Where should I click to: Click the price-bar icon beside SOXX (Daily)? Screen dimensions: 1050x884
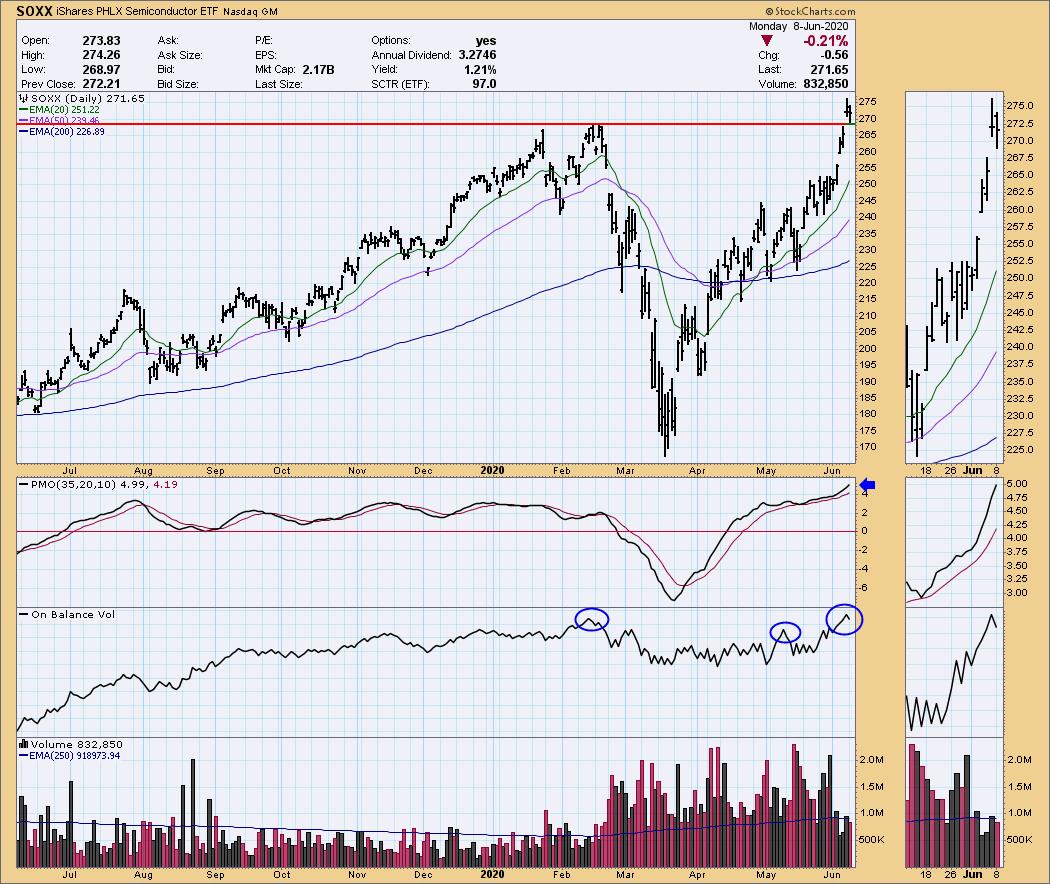[24, 98]
